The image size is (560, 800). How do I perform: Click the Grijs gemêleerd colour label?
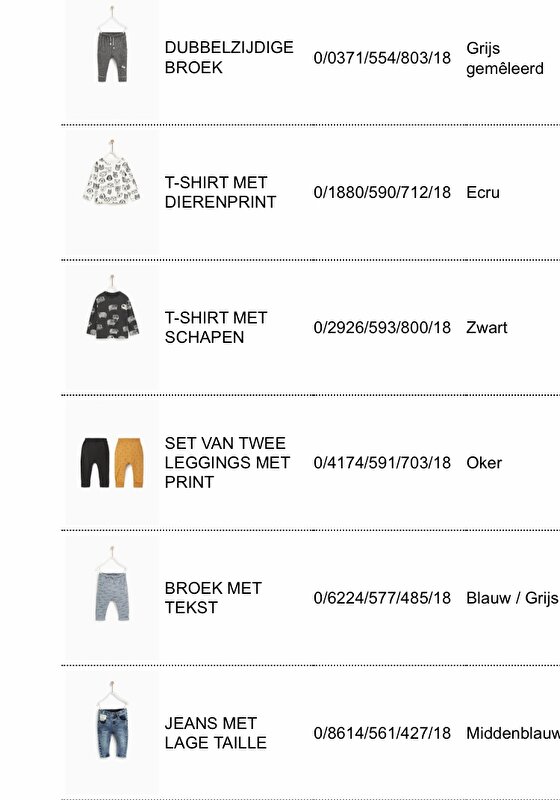504,58
